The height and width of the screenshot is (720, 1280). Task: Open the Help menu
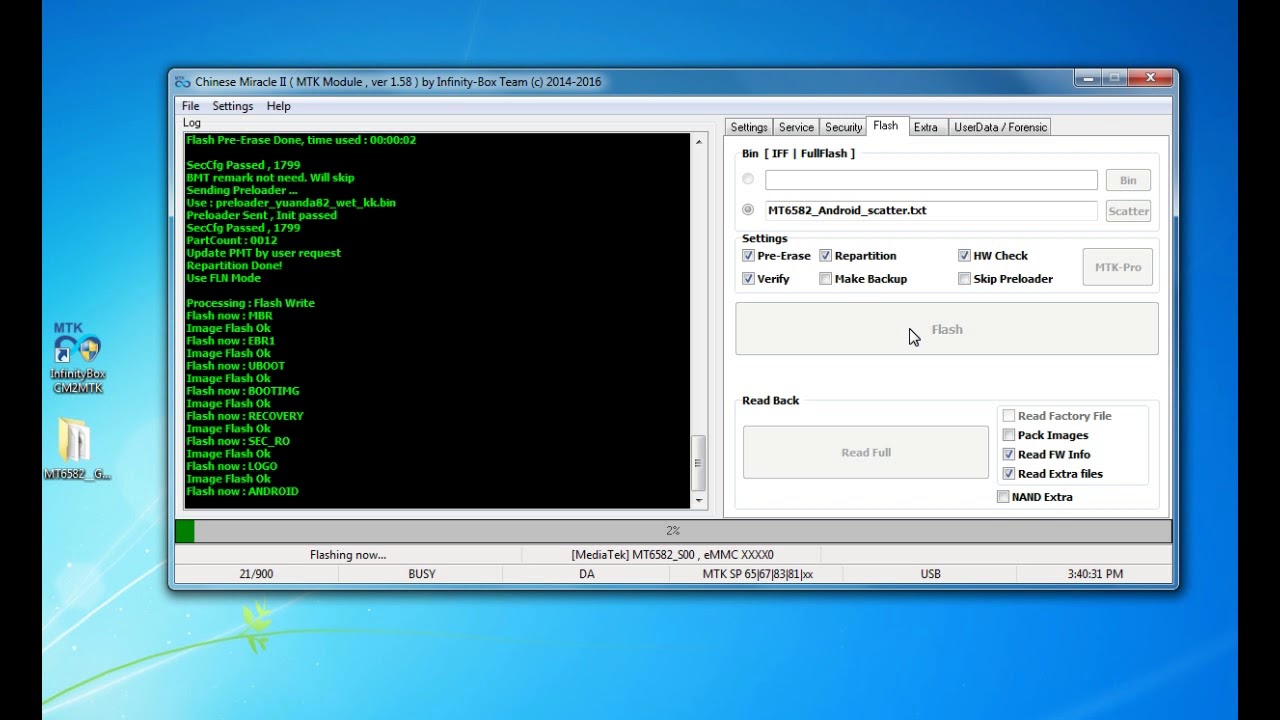pos(279,106)
